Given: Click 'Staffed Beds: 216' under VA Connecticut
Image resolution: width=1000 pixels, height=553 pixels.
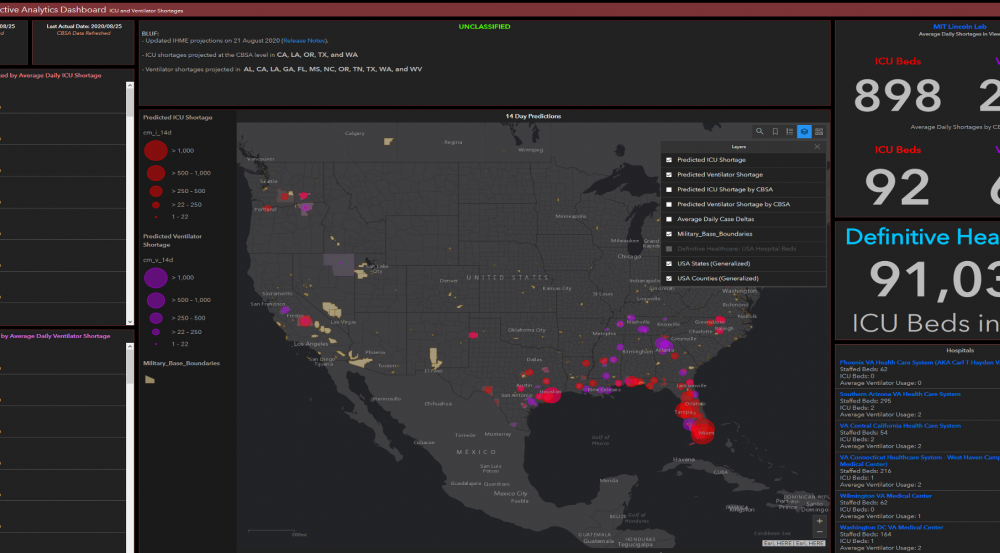Looking at the screenshot, I should [x=864, y=471].
